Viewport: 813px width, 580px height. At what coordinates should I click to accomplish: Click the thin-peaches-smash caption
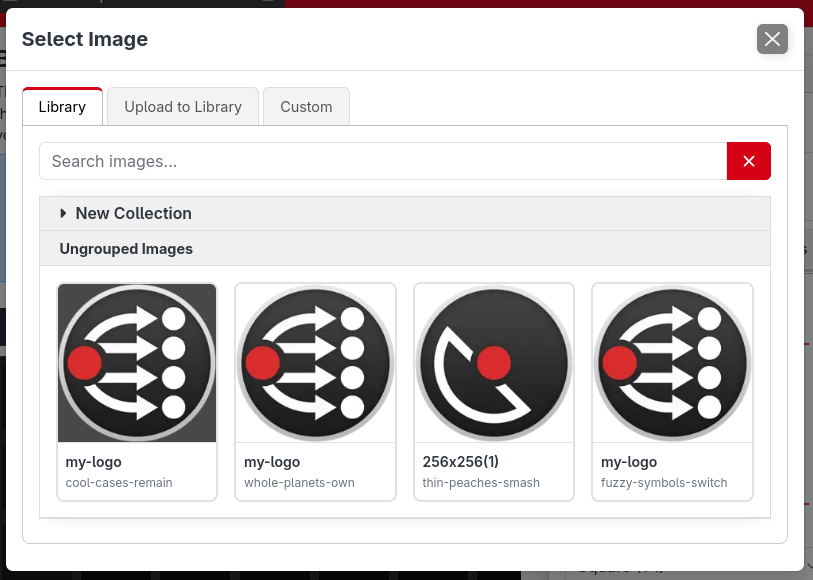coord(481,483)
